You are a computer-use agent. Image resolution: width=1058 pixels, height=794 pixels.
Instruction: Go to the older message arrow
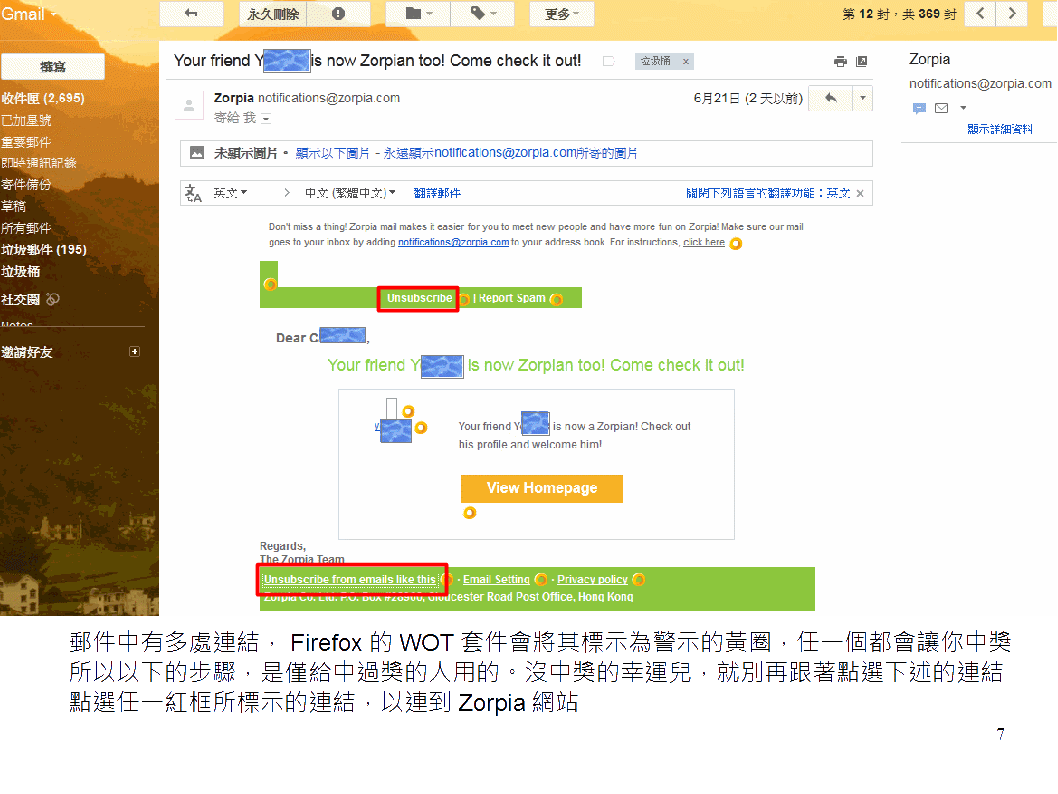click(x=1011, y=13)
